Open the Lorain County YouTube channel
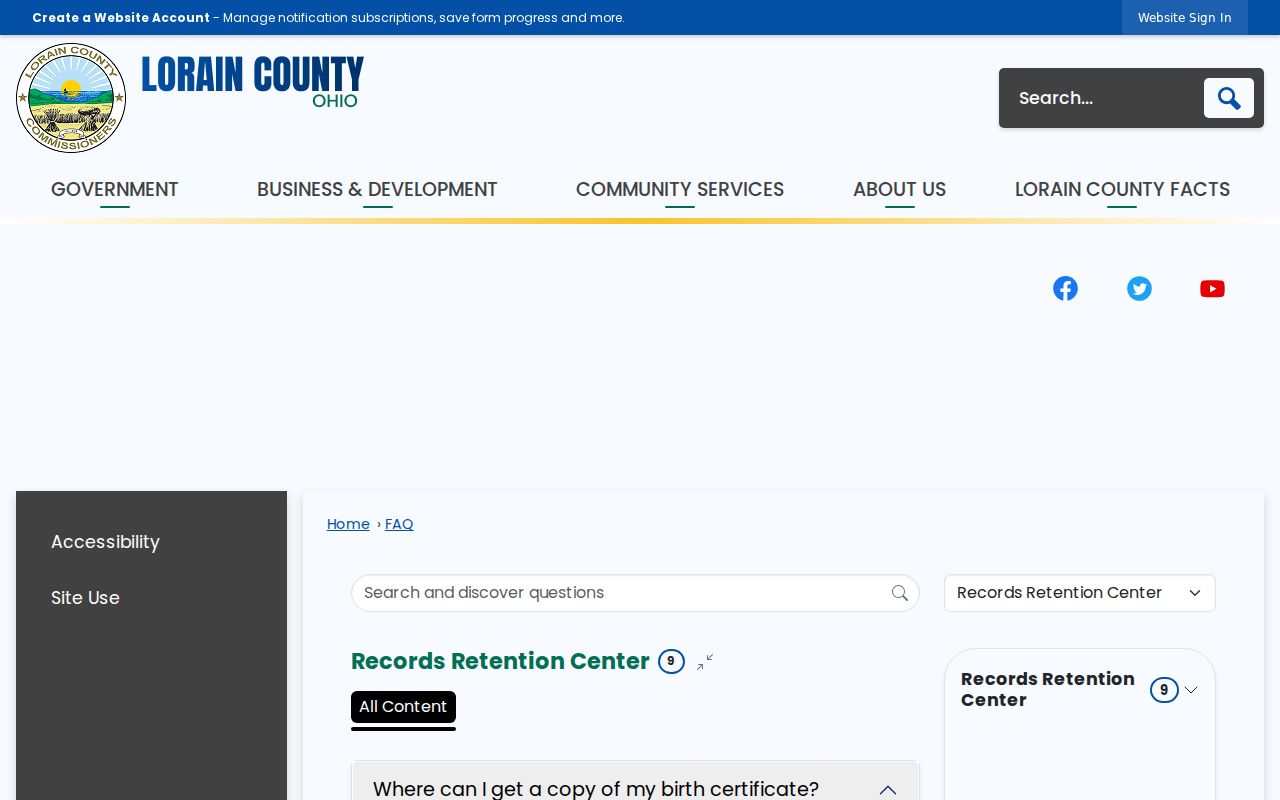The width and height of the screenshot is (1280, 800). (1212, 289)
